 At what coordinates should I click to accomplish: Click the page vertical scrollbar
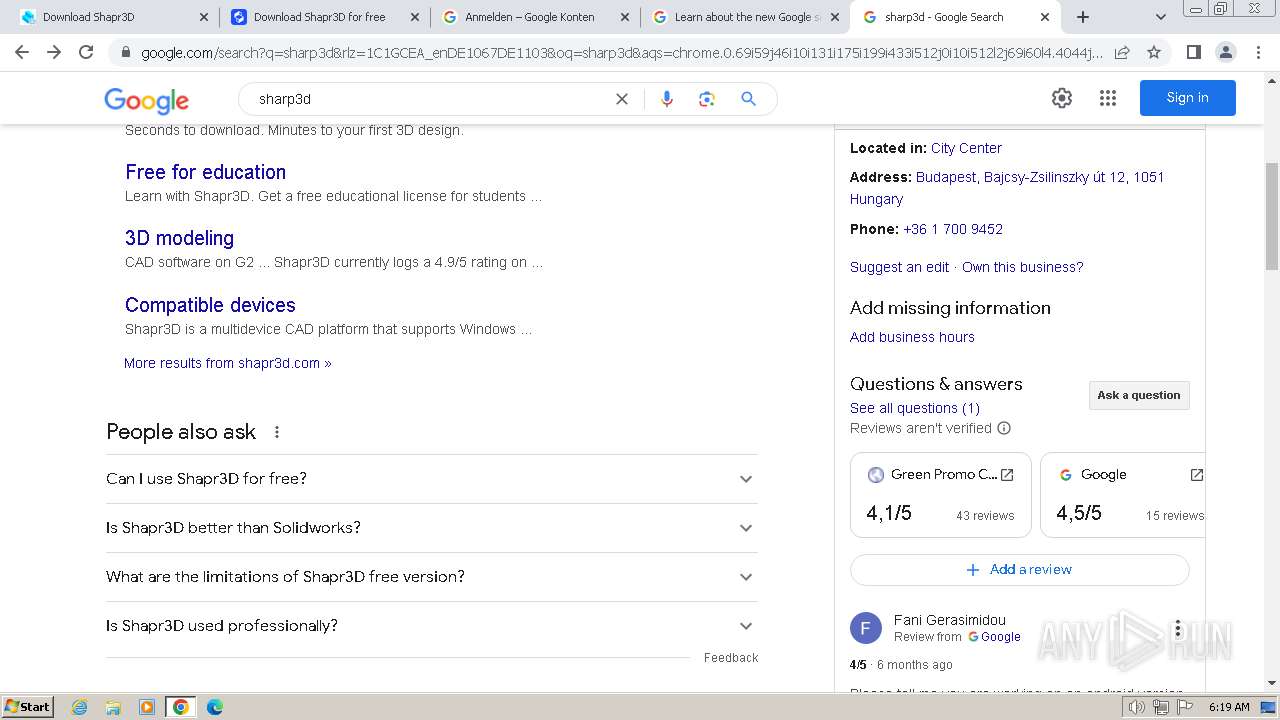(x=1272, y=217)
